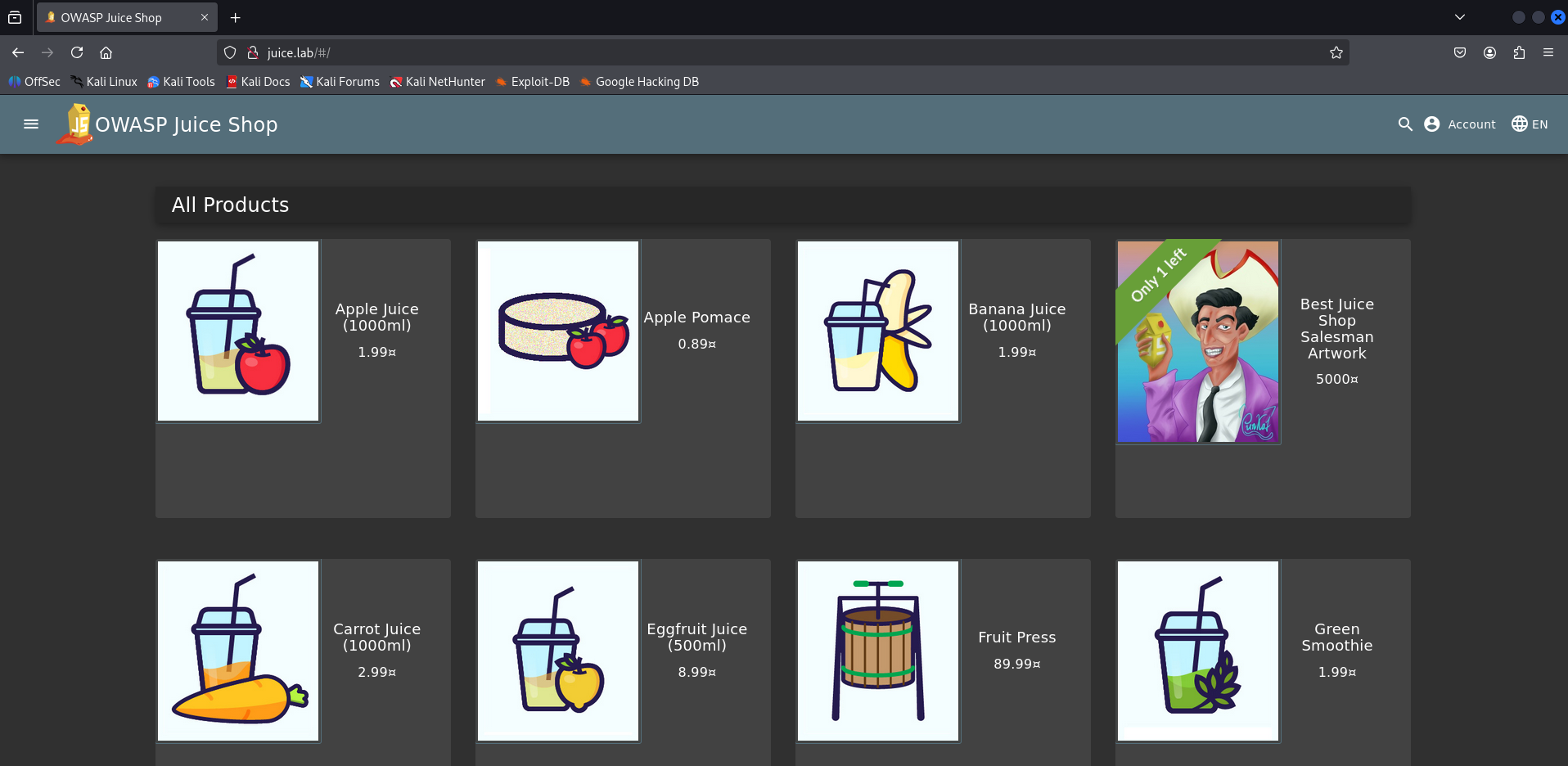Open the Carrot Juice product image
The height and width of the screenshot is (766, 1568).
point(238,651)
